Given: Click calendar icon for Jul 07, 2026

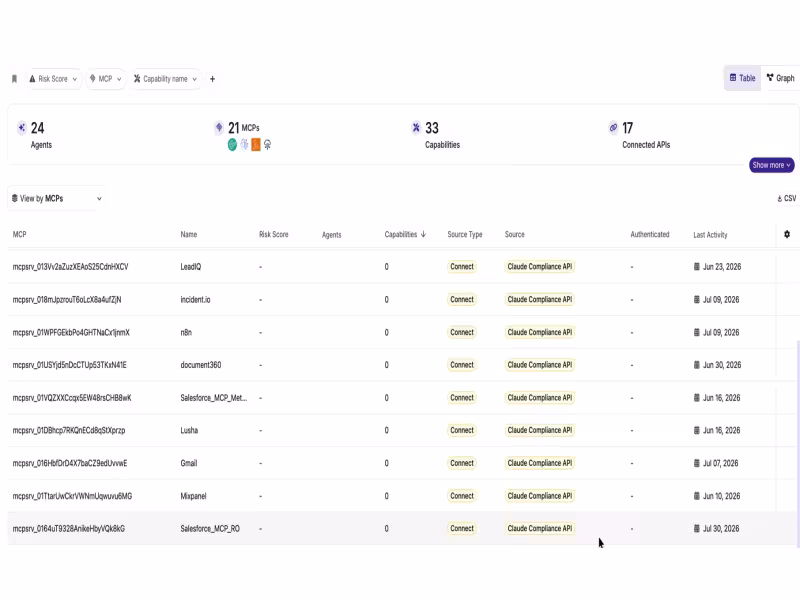Looking at the screenshot, I should pyautogui.click(x=696, y=463).
